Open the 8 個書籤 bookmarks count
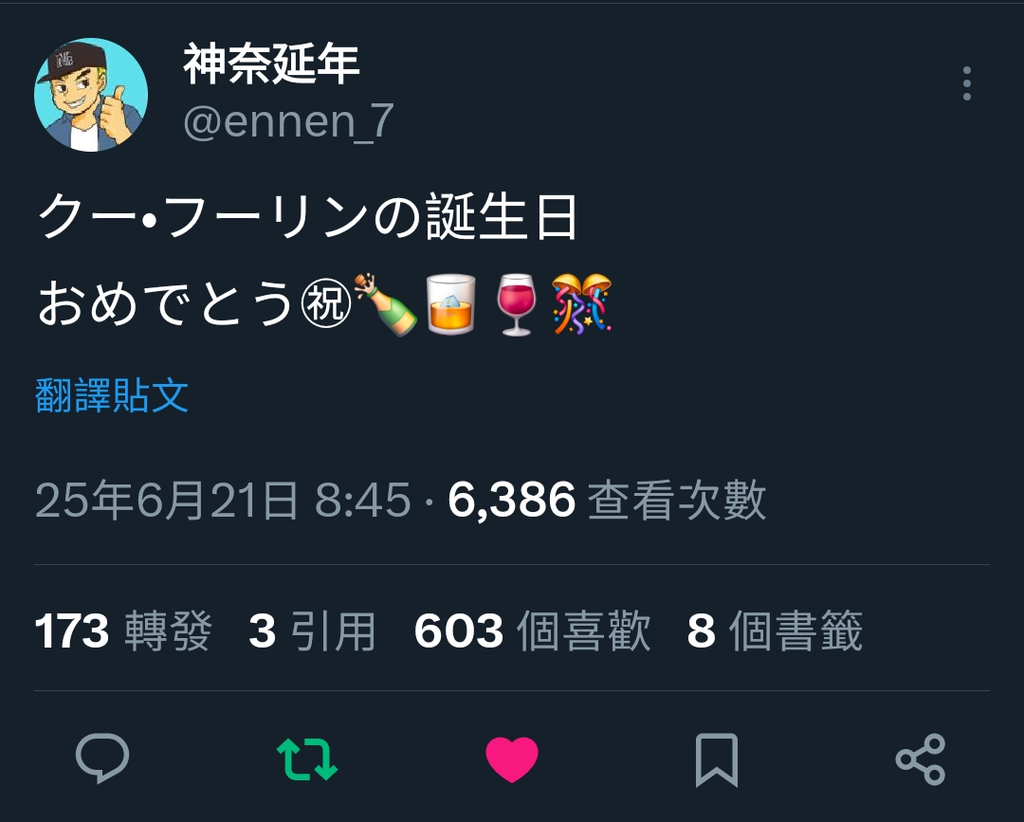The image size is (1024, 822). coord(775,631)
